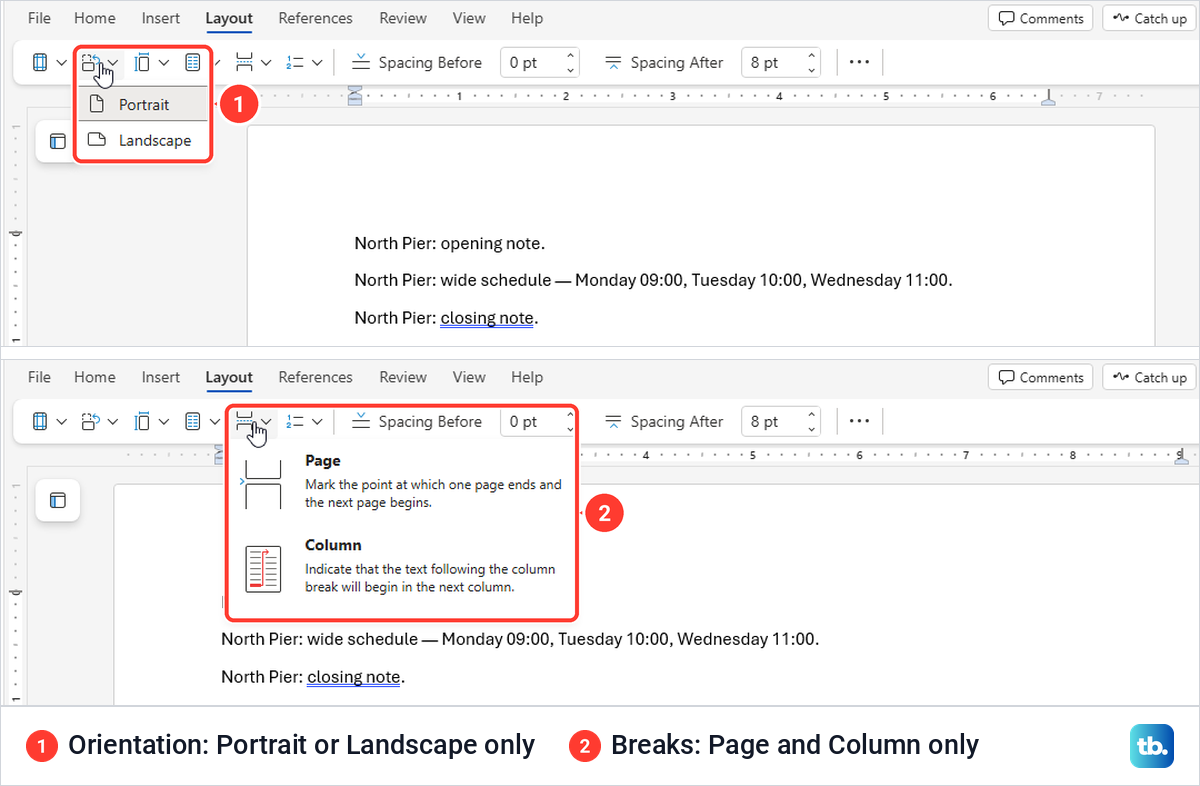Click the underlined 'closing note' in the top document
1200x786 pixels.
(x=487, y=318)
